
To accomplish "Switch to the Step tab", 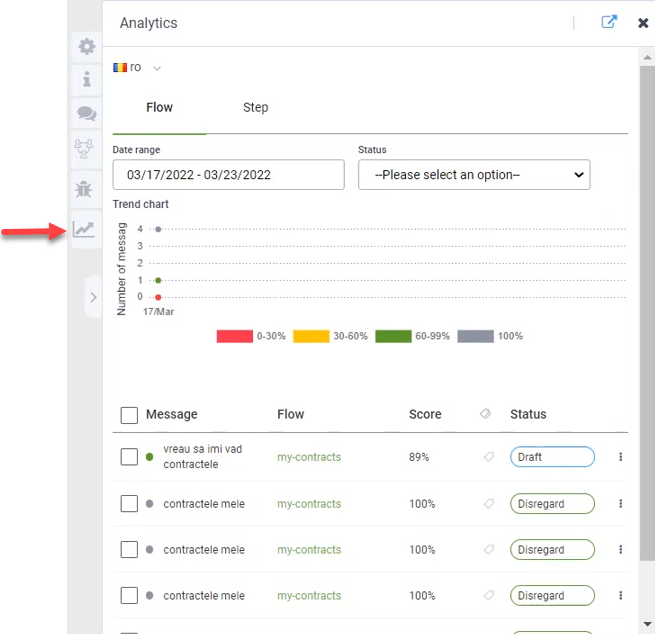I will tap(255, 107).
